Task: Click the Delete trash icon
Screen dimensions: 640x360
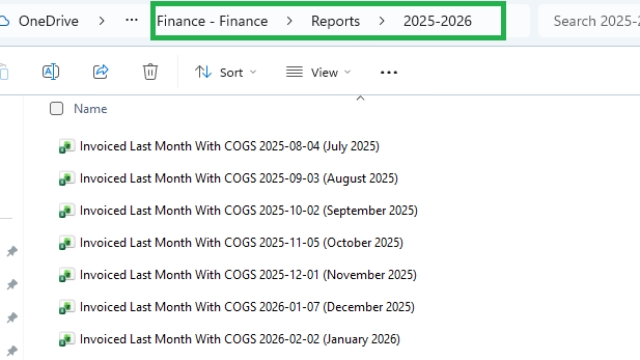Action: (x=150, y=72)
